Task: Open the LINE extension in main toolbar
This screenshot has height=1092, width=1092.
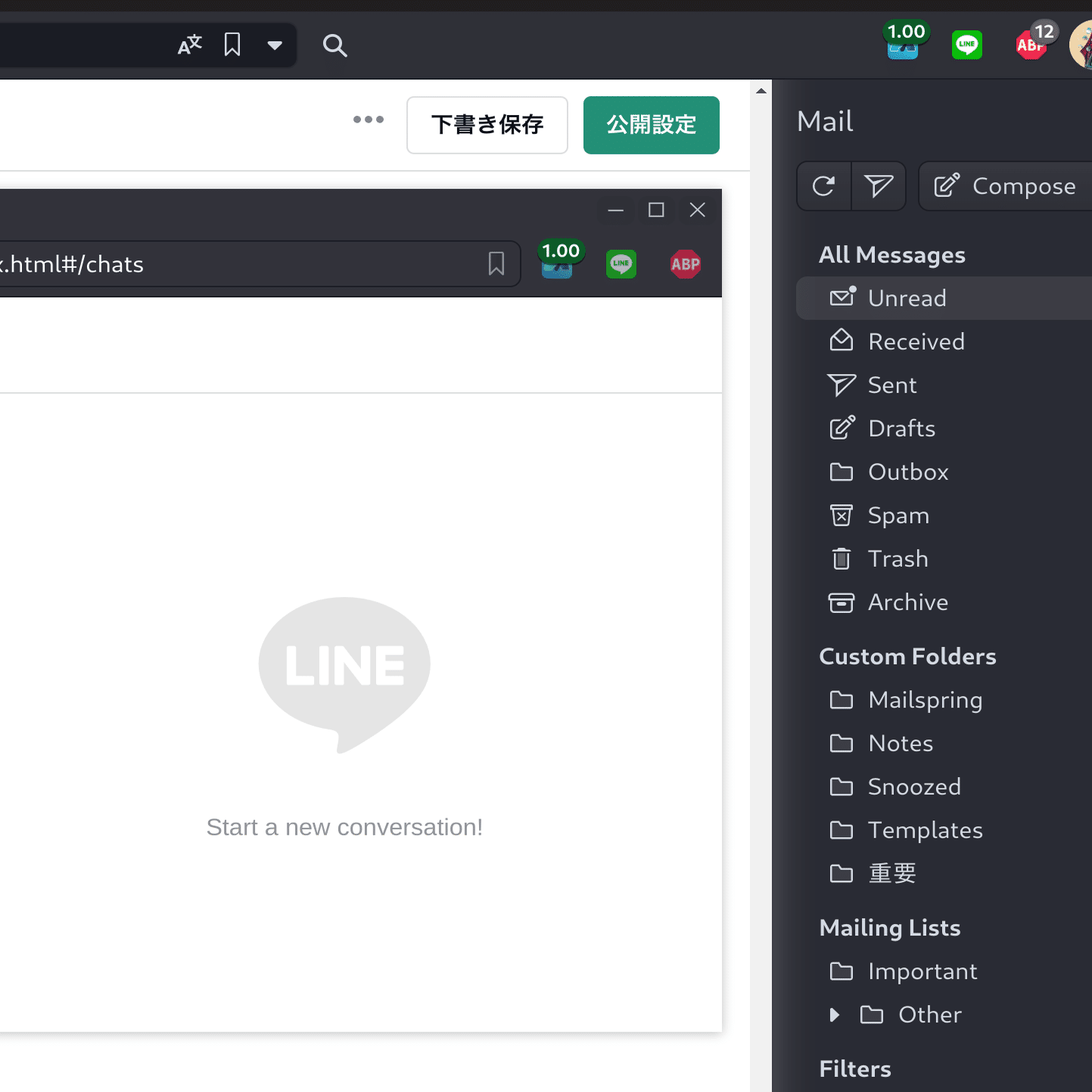Action: click(x=966, y=45)
